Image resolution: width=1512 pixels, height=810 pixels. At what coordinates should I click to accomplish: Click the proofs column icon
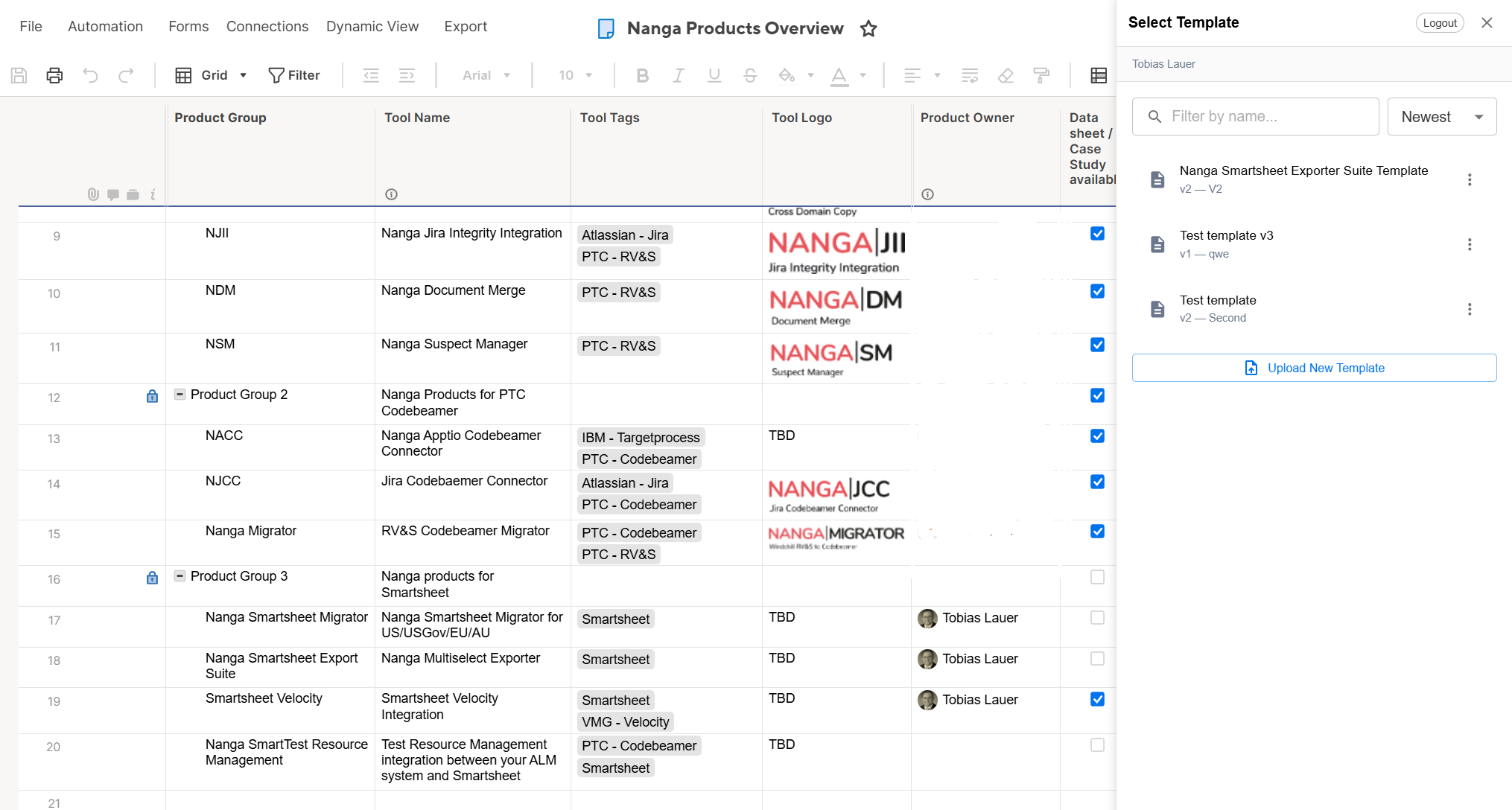pos(133,194)
